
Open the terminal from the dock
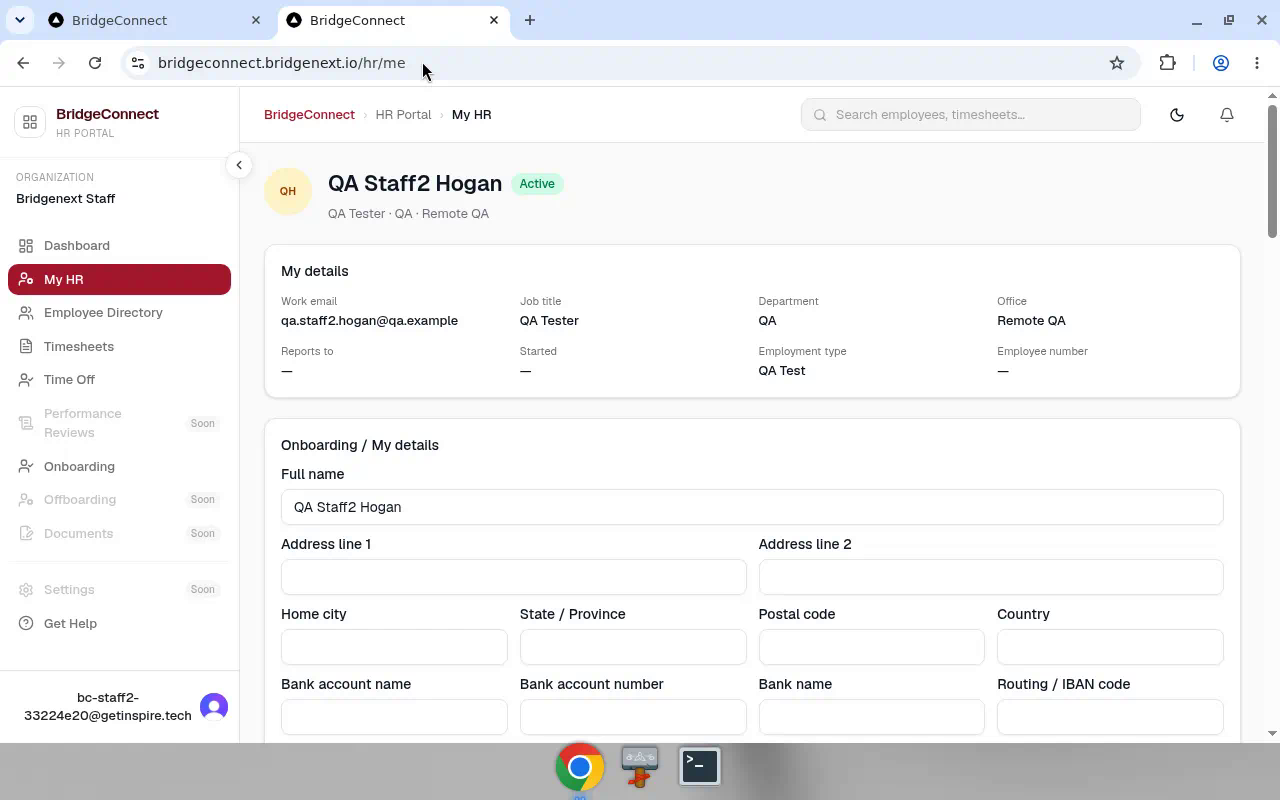700,766
